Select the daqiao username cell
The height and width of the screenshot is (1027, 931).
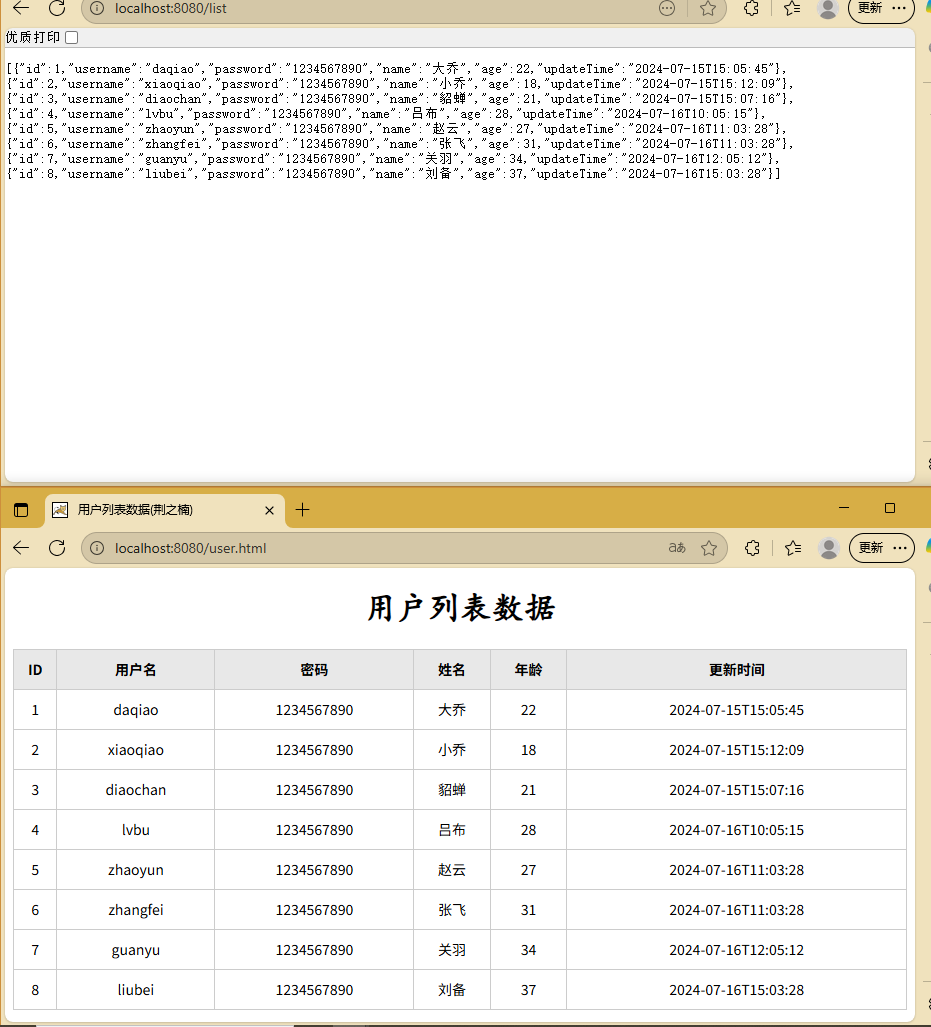[136, 710]
